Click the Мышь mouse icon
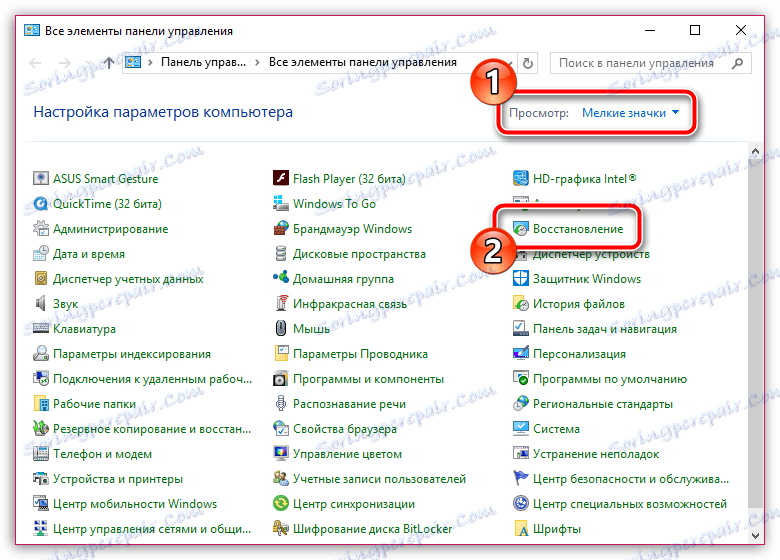 point(281,329)
